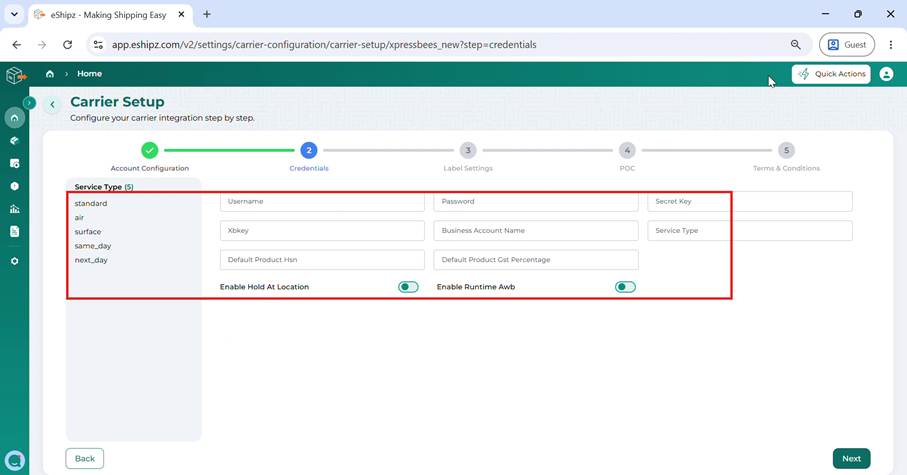The height and width of the screenshot is (475, 907).
Task: Focus the Secret Key field
Action: (x=750, y=201)
